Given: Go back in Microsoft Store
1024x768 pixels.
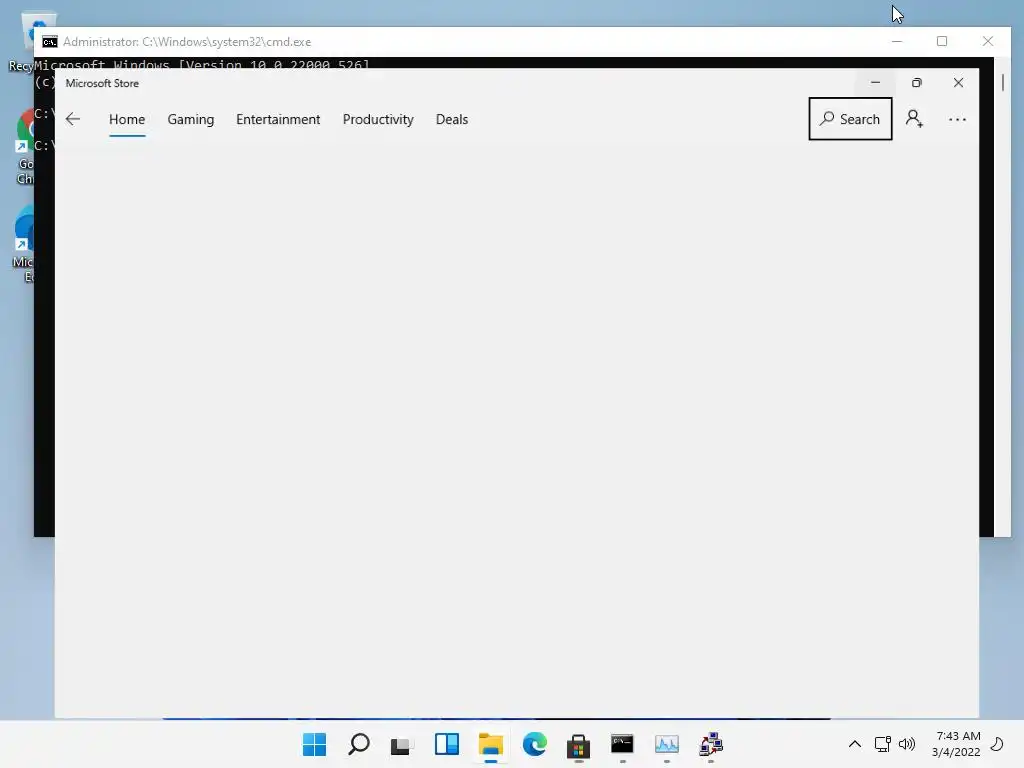Looking at the screenshot, I should [x=72, y=119].
